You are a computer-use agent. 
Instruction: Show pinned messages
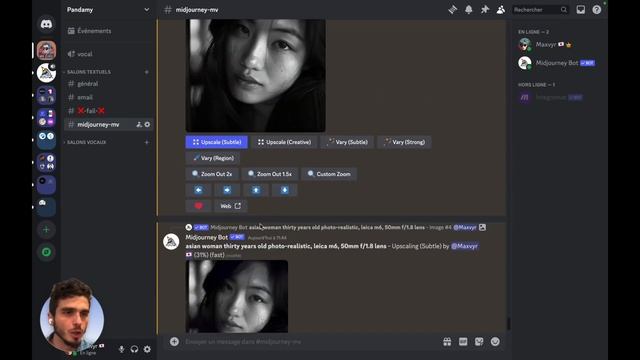(484, 9)
